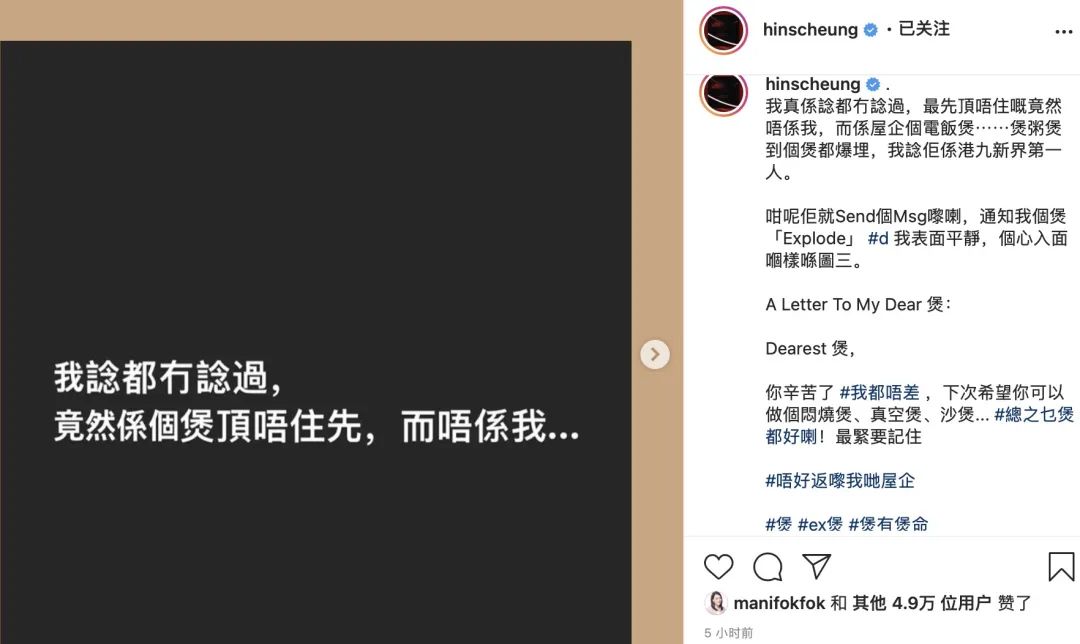Open hashtag #唔好返嚟我哋屋企
Viewport: 1080px width, 644px height.
coord(840,481)
